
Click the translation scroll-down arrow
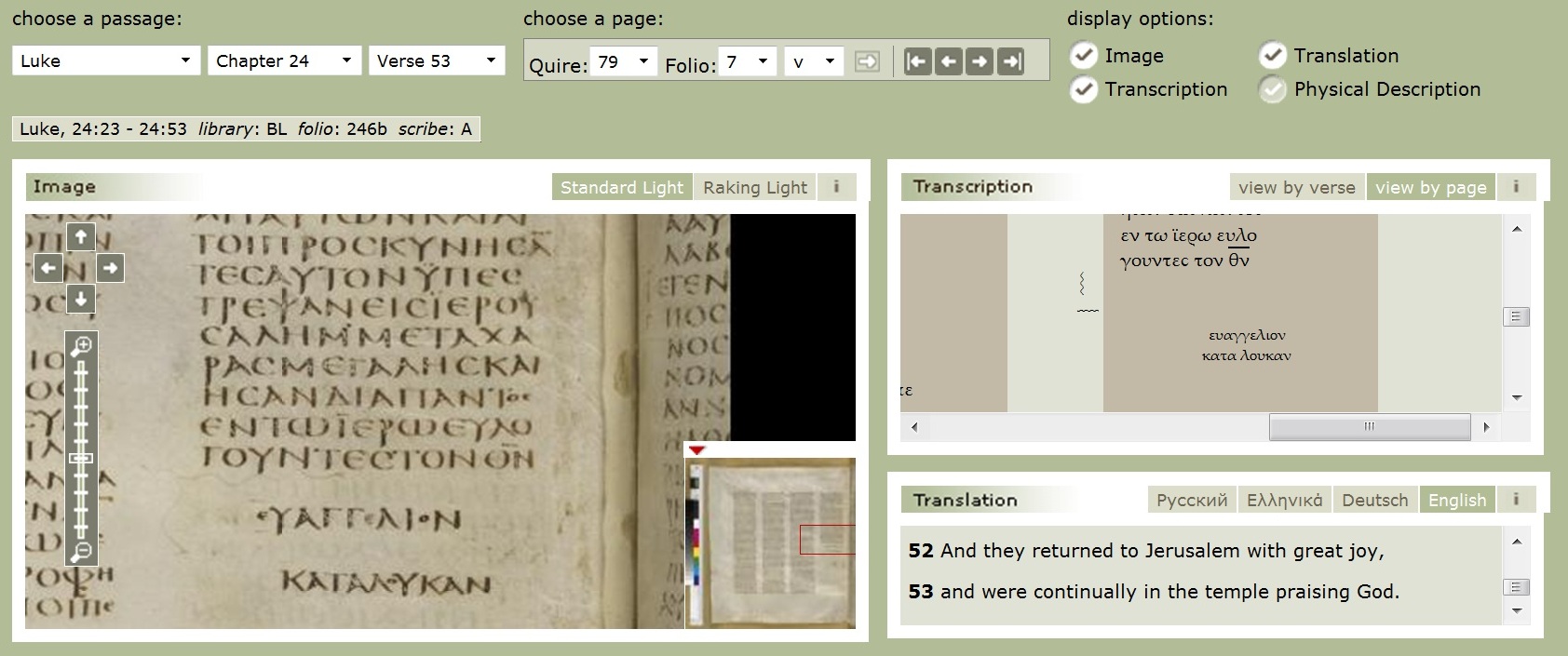coord(1516,611)
